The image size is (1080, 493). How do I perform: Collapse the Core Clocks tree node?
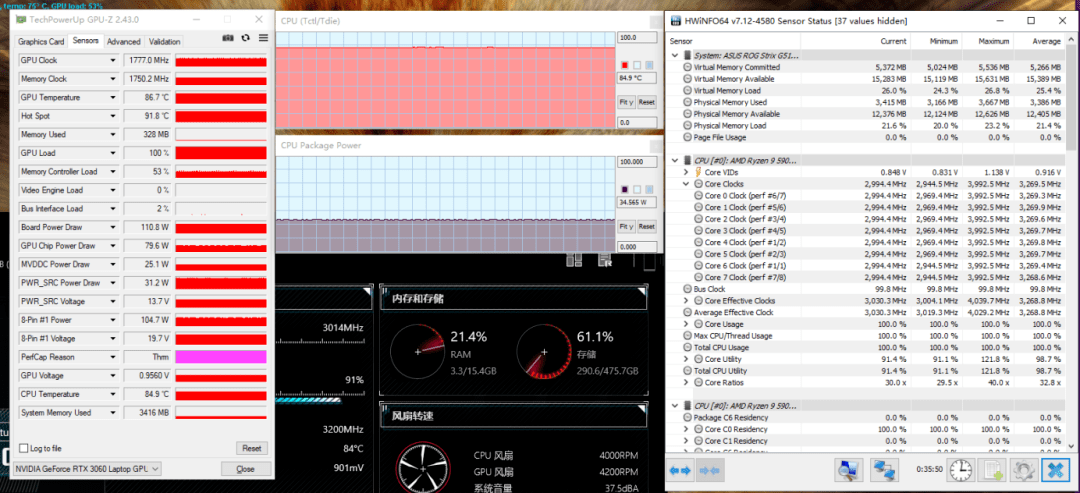click(x=686, y=184)
